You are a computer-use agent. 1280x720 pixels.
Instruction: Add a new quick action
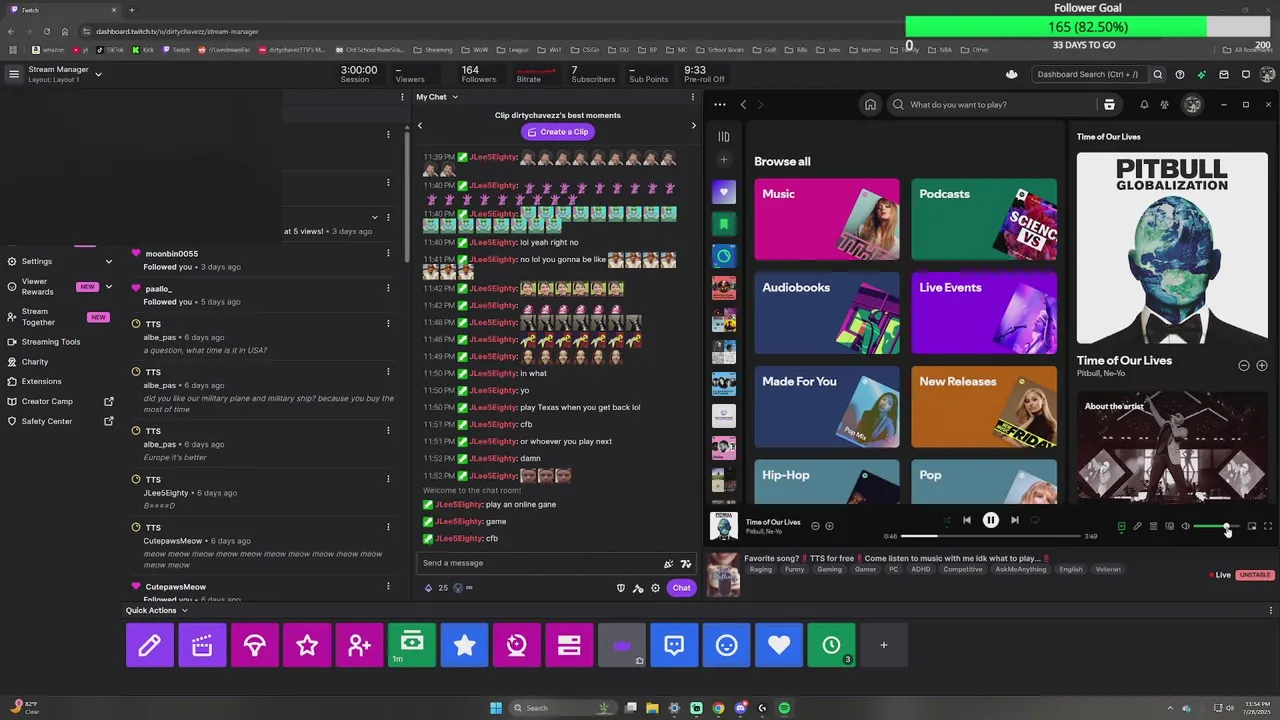[884, 645]
